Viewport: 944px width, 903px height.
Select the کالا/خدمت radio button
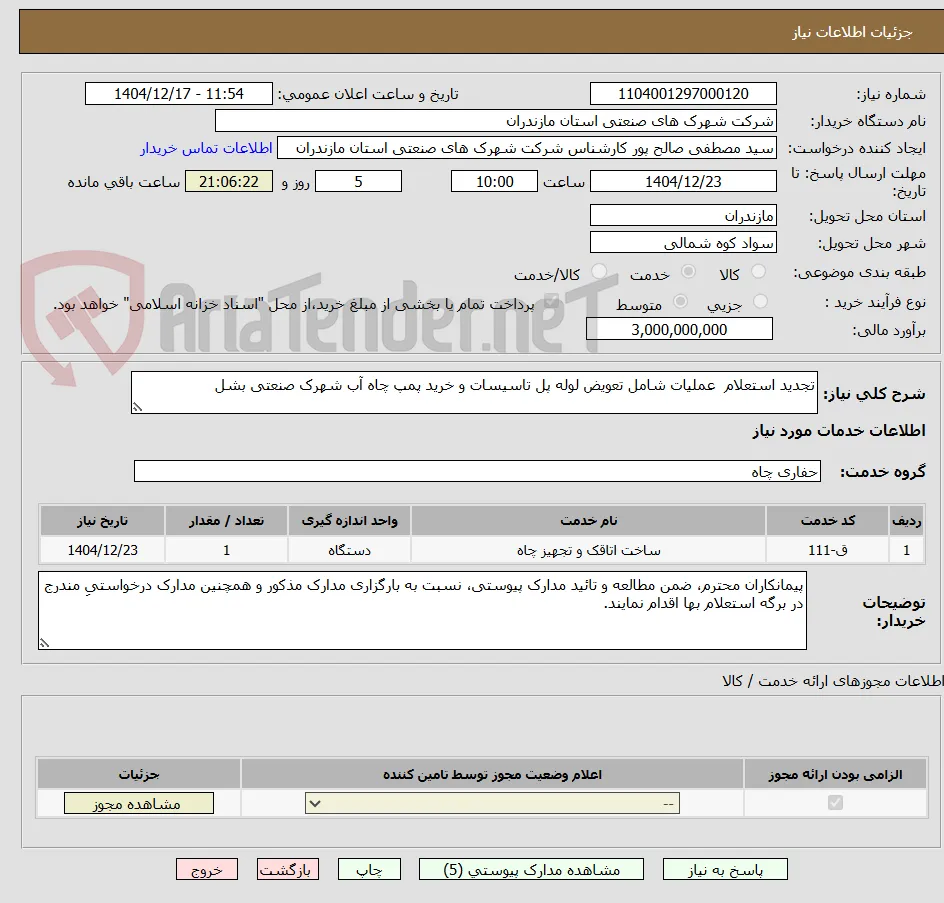pyautogui.click(x=599, y=272)
